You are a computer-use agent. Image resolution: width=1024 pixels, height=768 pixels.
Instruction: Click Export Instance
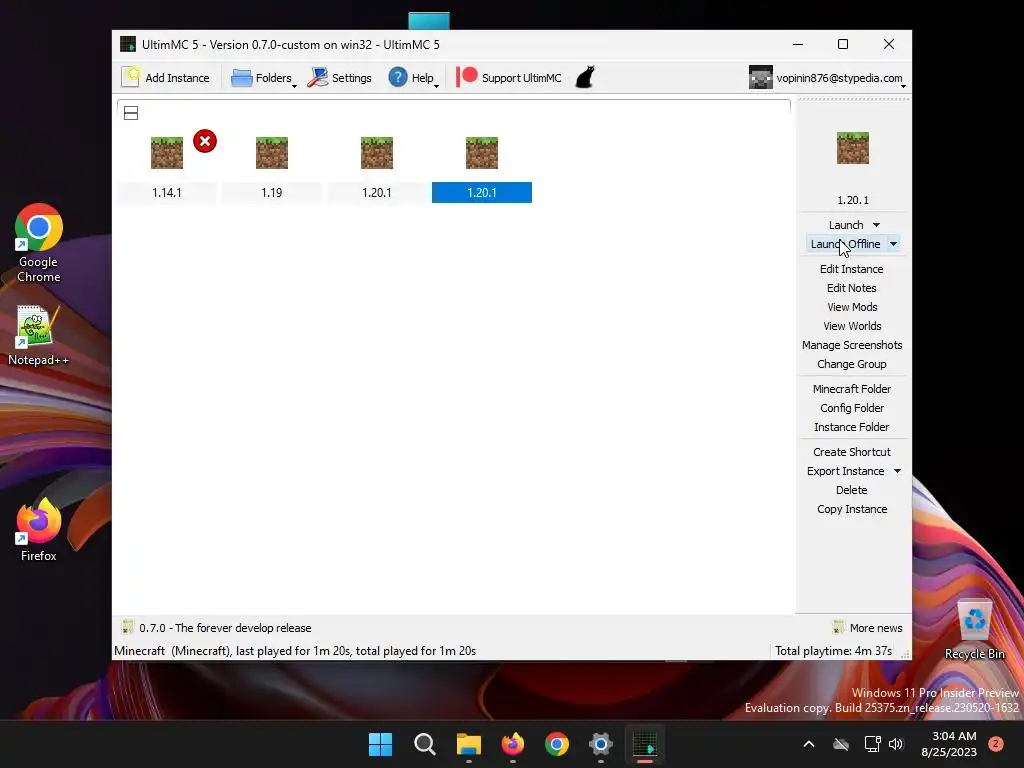[x=845, y=471]
